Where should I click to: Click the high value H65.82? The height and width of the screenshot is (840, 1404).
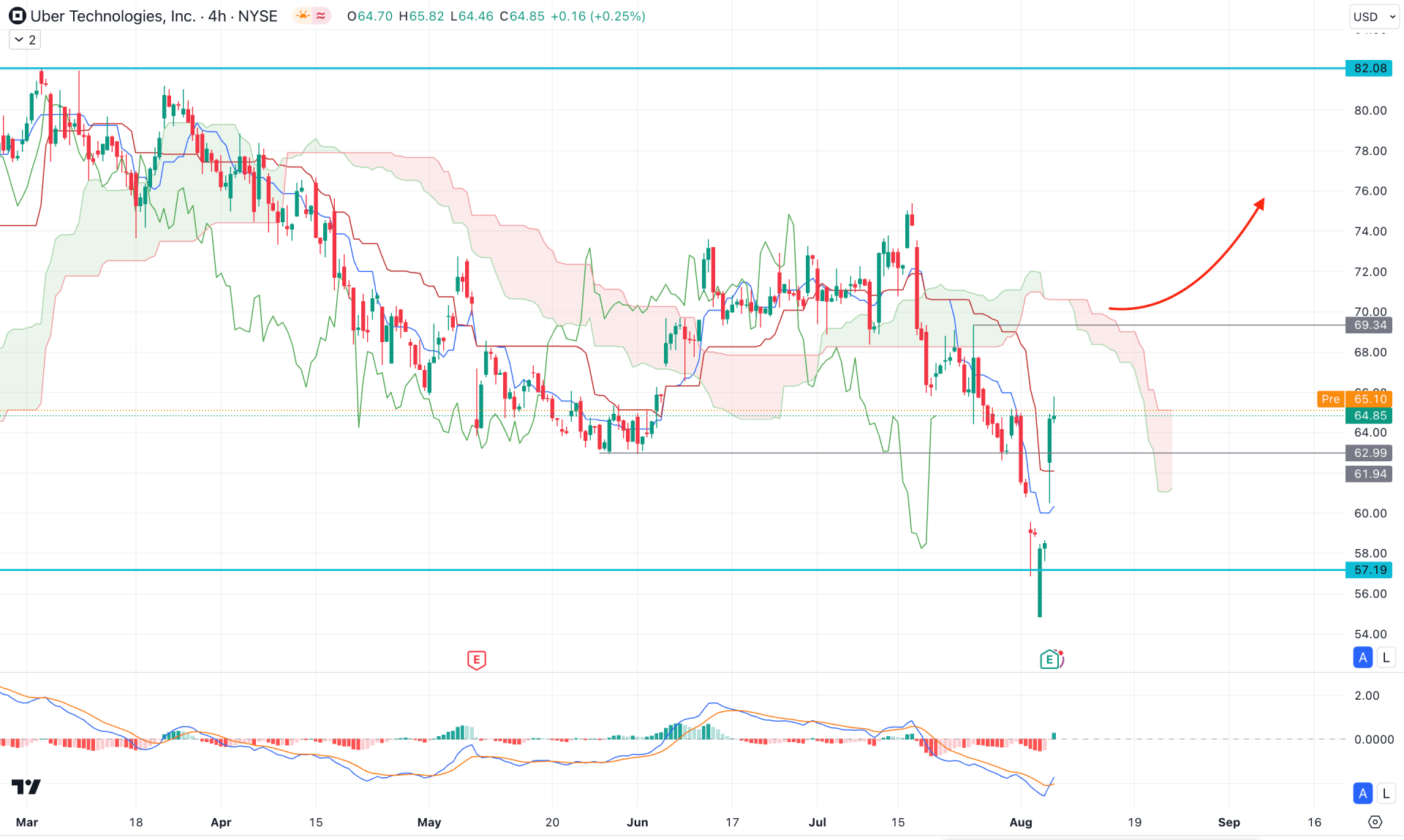tap(421, 16)
